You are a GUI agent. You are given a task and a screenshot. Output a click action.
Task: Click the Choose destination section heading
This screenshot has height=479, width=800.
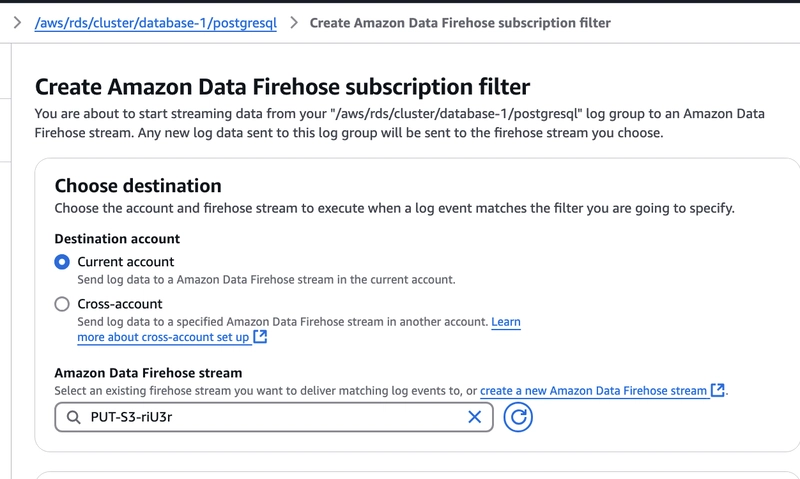(138, 186)
